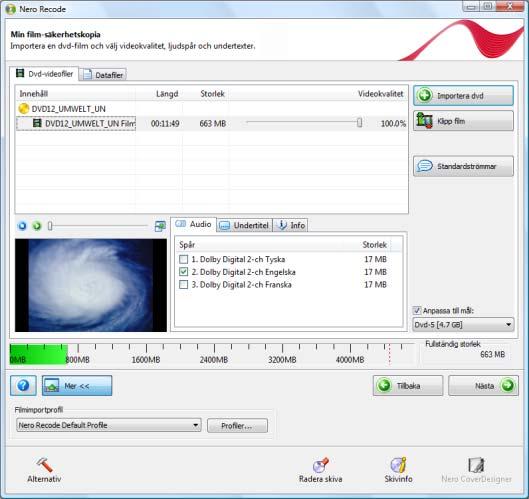Uncheck the Dolby Digital 2-ch Engelska track
529x499 pixels.
184,272
